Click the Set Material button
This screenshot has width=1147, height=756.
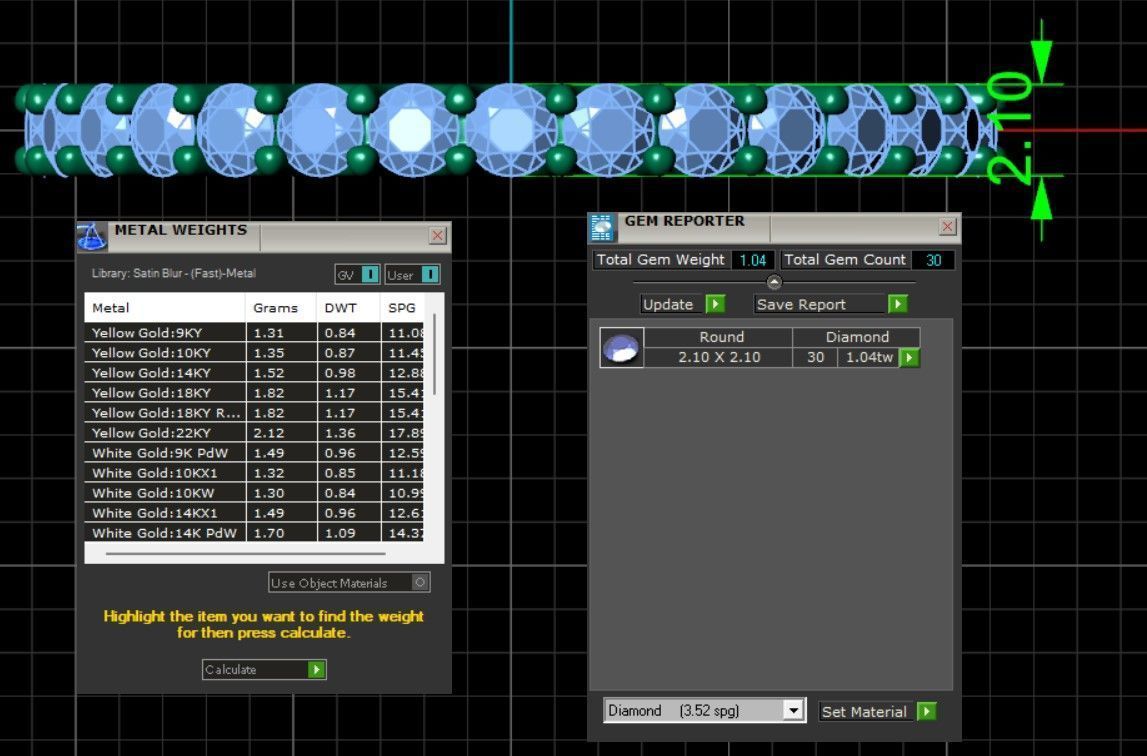click(x=878, y=711)
